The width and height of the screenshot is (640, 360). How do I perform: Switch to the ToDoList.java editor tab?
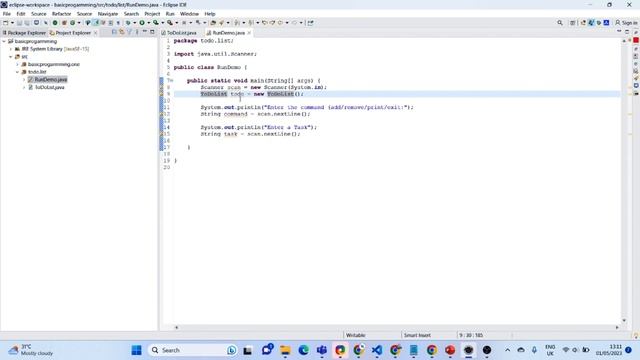click(x=179, y=33)
